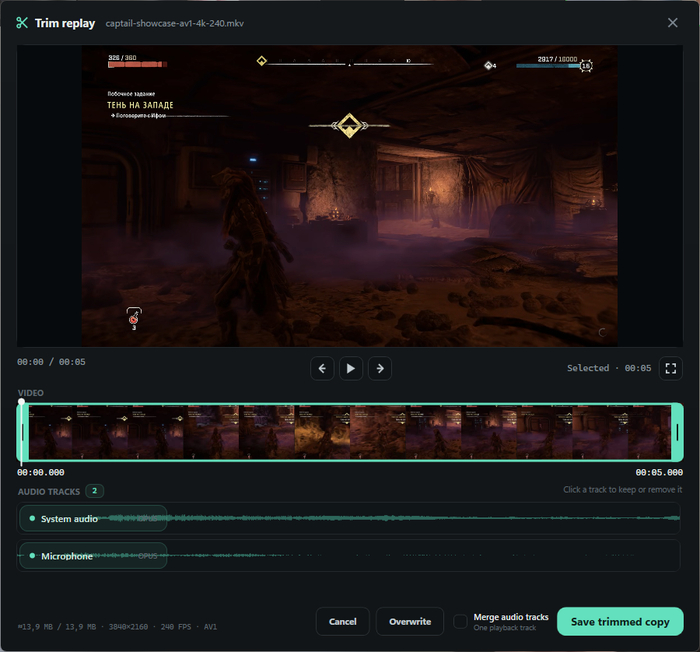Click the golden-toned thumbnail in the timeline strip

coord(322,432)
